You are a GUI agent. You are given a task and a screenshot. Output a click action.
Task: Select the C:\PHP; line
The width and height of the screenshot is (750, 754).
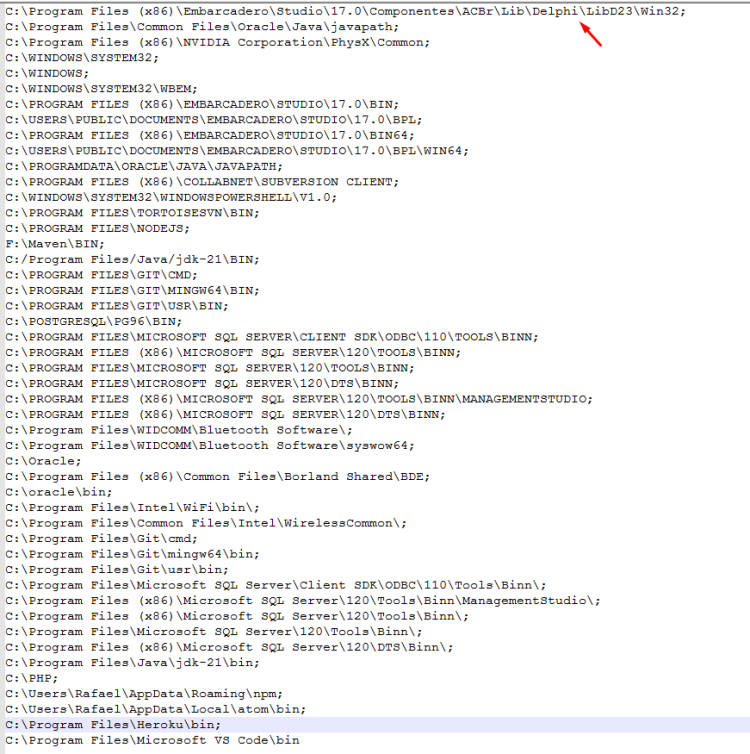point(31,678)
